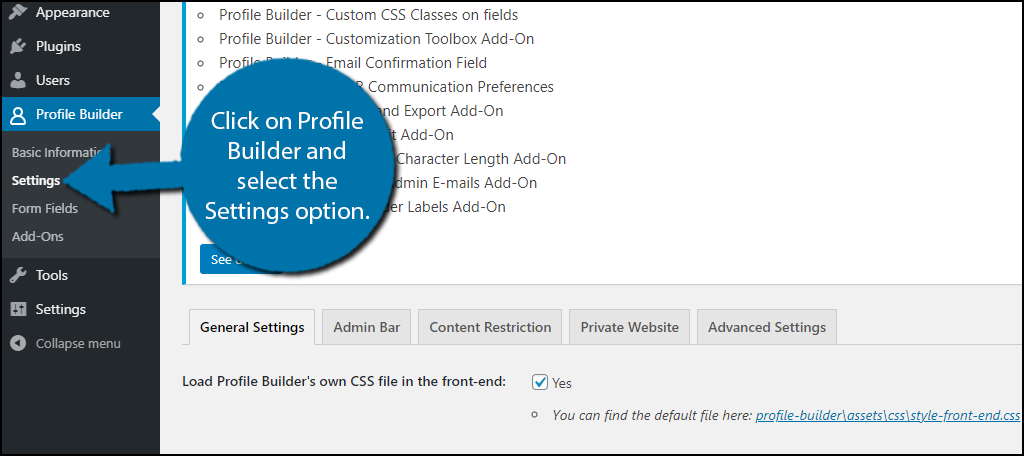Click the Profile Builder user icon
This screenshot has height=456, width=1024.
point(18,115)
